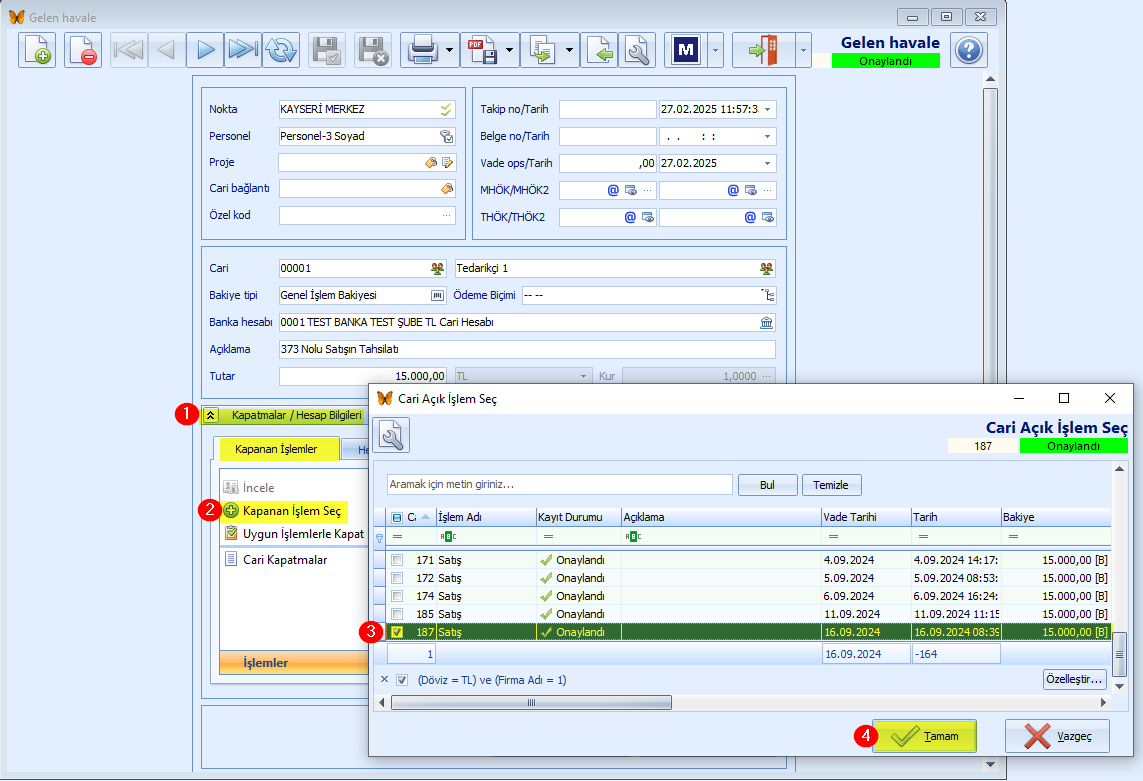Click the new record icon with plus
1143x781 pixels.
[37, 50]
